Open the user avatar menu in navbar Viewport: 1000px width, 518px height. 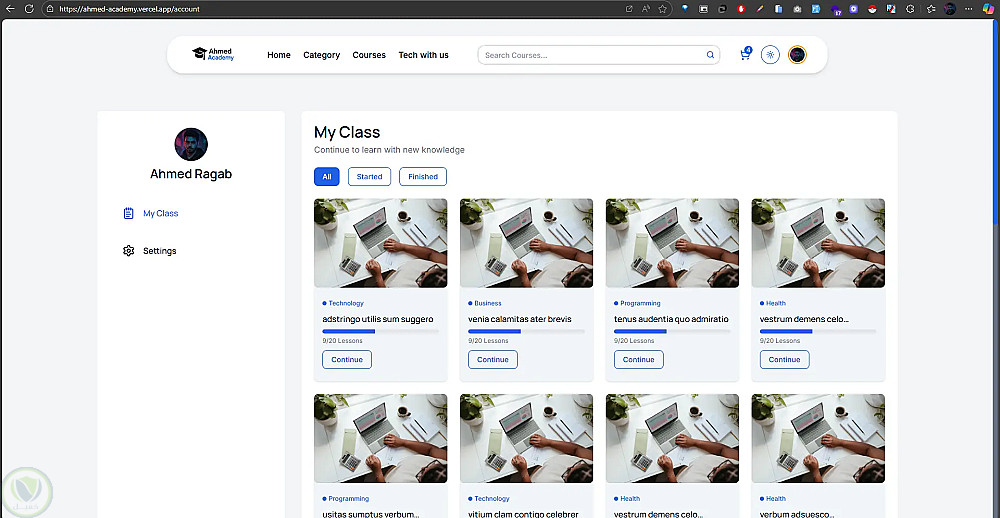point(797,55)
